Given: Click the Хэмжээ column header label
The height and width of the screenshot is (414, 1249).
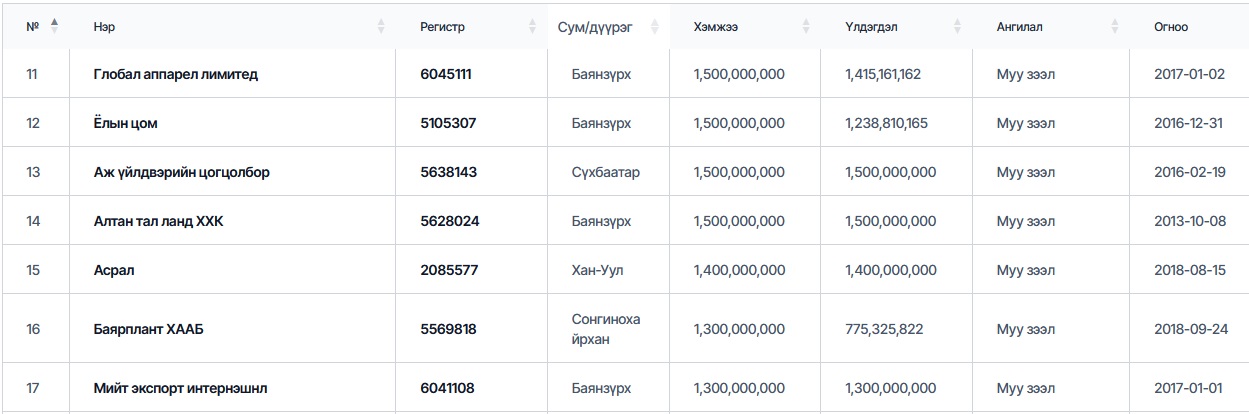Looking at the screenshot, I should (715, 27).
